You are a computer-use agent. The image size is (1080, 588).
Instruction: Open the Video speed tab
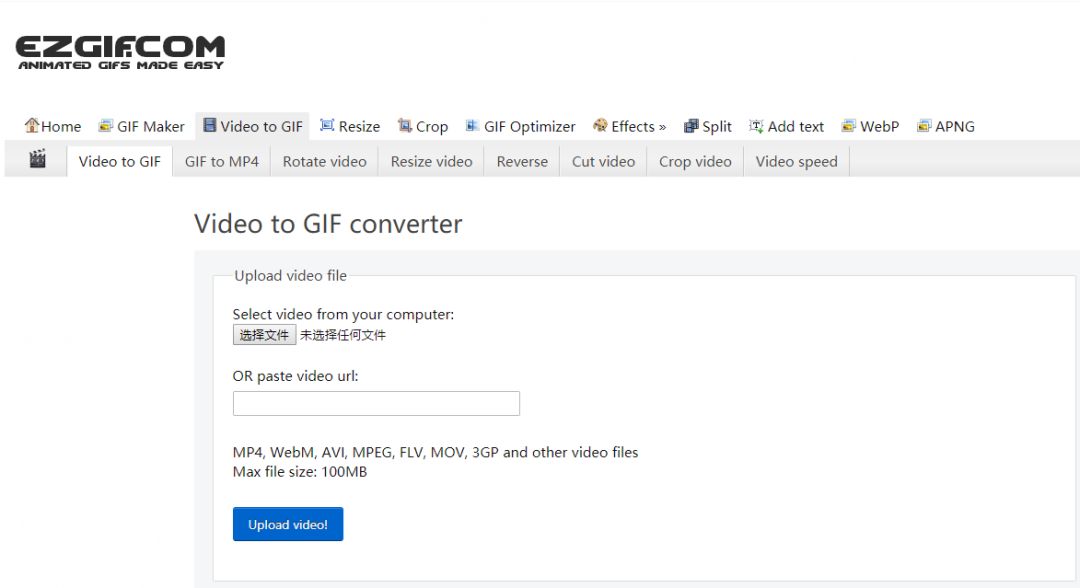pyautogui.click(x=796, y=162)
